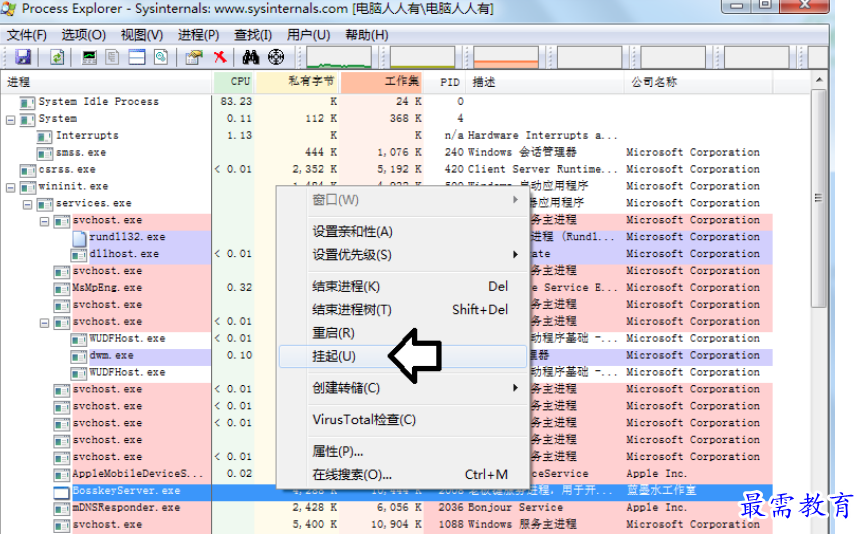Click the vertical scrollbar thumb
The width and height of the screenshot is (862, 537).
tap(819, 198)
